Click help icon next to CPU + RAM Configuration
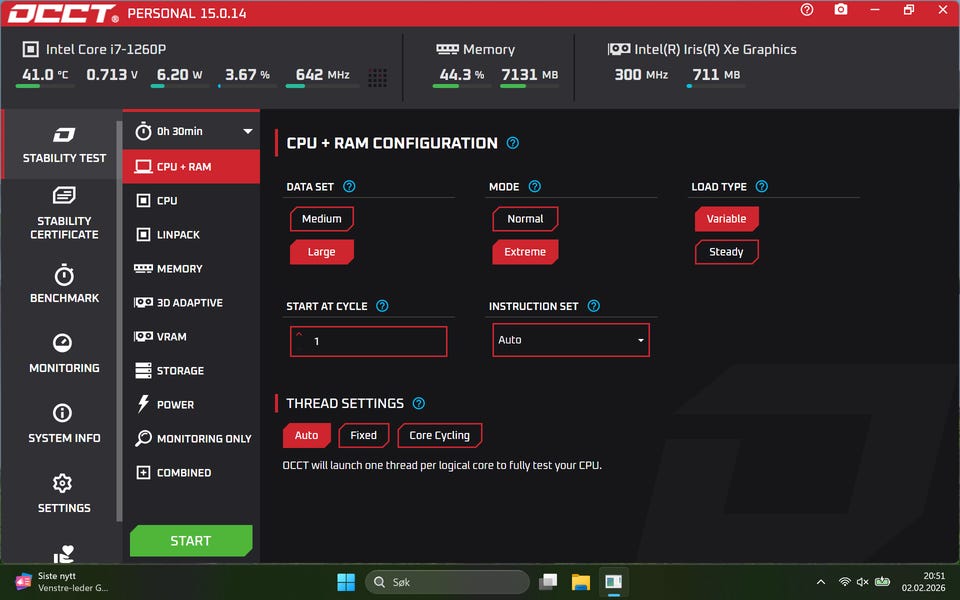The image size is (960, 600). point(512,143)
